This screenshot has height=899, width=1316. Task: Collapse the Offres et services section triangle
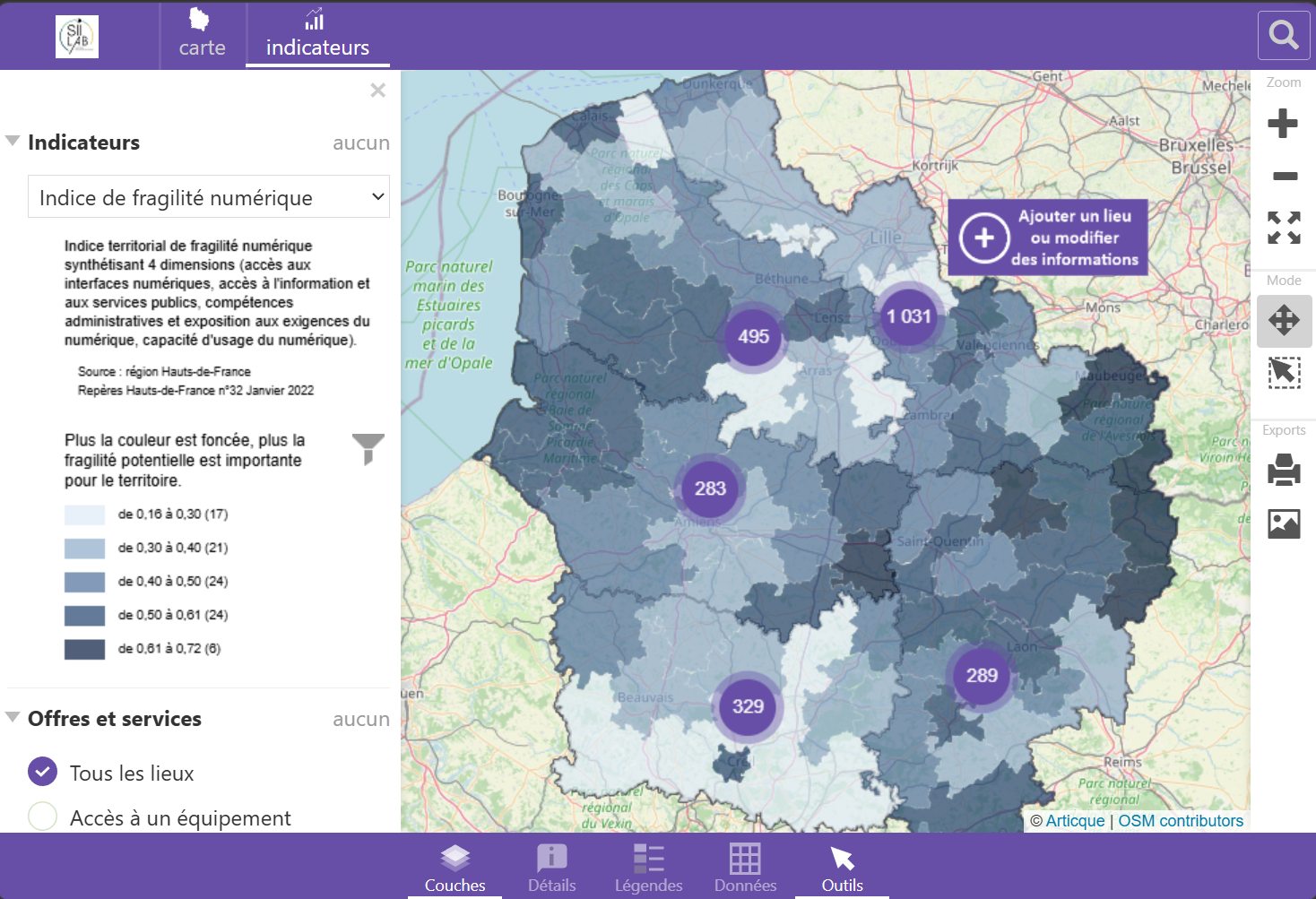pyautogui.click(x=13, y=717)
